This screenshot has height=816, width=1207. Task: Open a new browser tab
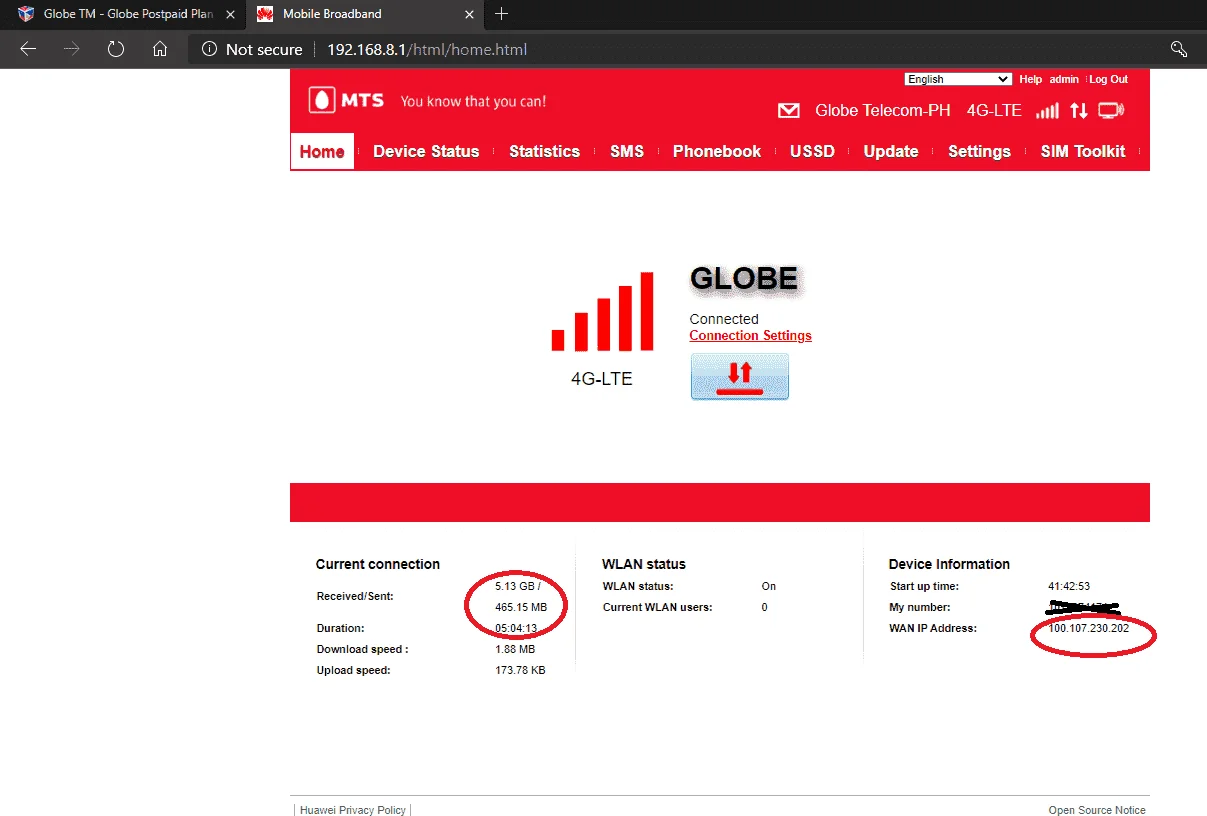[x=502, y=14]
